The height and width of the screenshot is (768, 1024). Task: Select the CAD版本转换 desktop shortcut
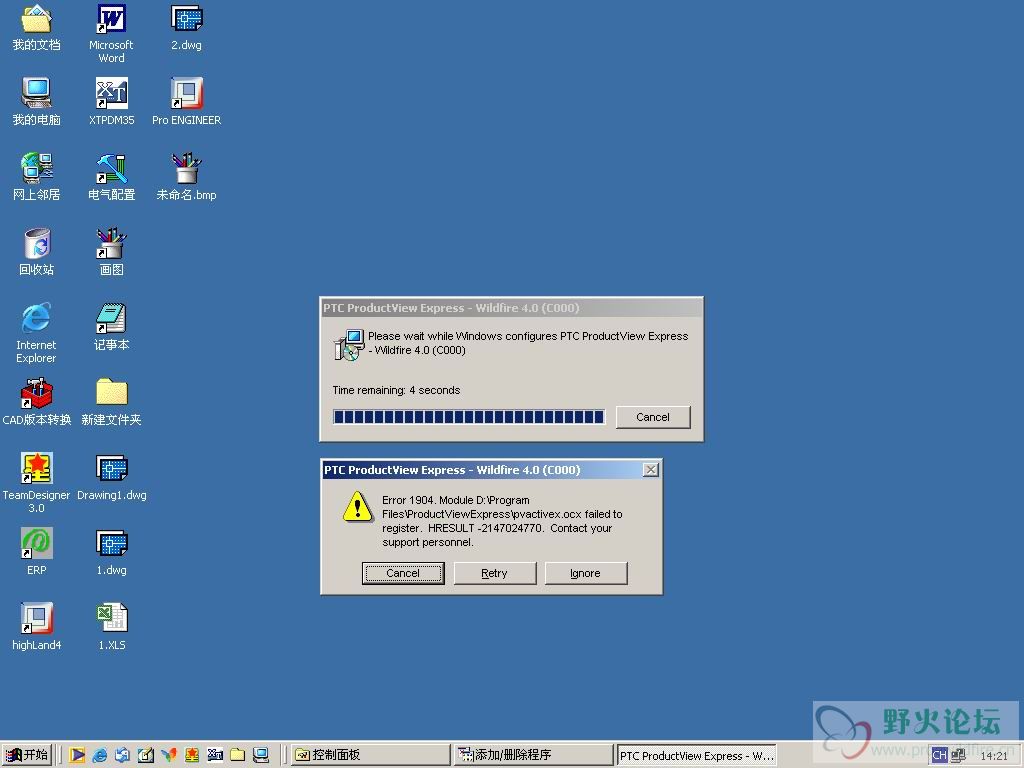(x=37, y=402)
